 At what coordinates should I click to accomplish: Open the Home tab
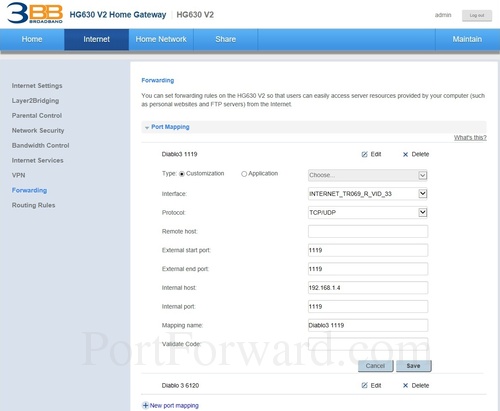32,39
